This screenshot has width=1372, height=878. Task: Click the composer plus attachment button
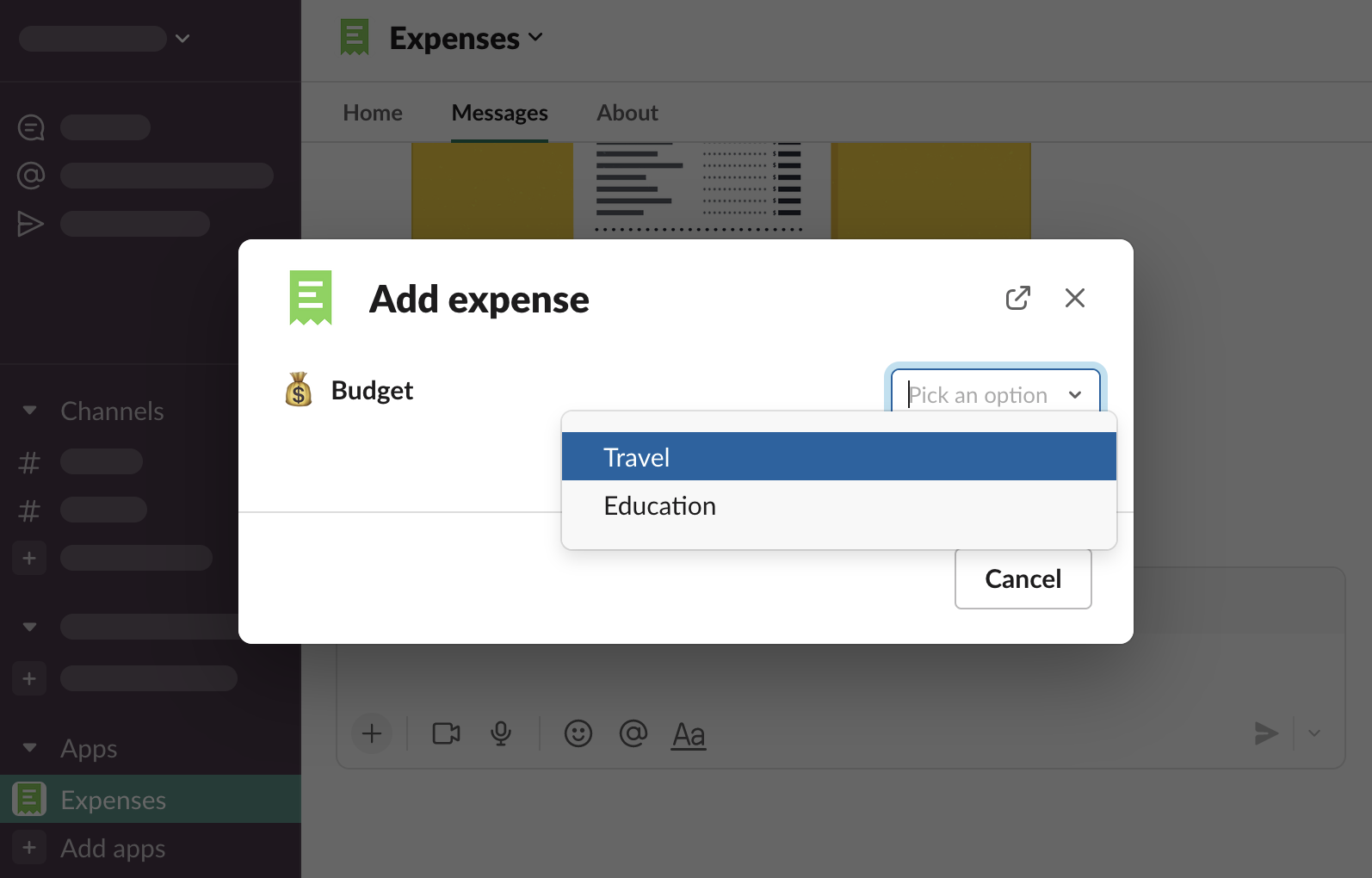click(372, 733)
